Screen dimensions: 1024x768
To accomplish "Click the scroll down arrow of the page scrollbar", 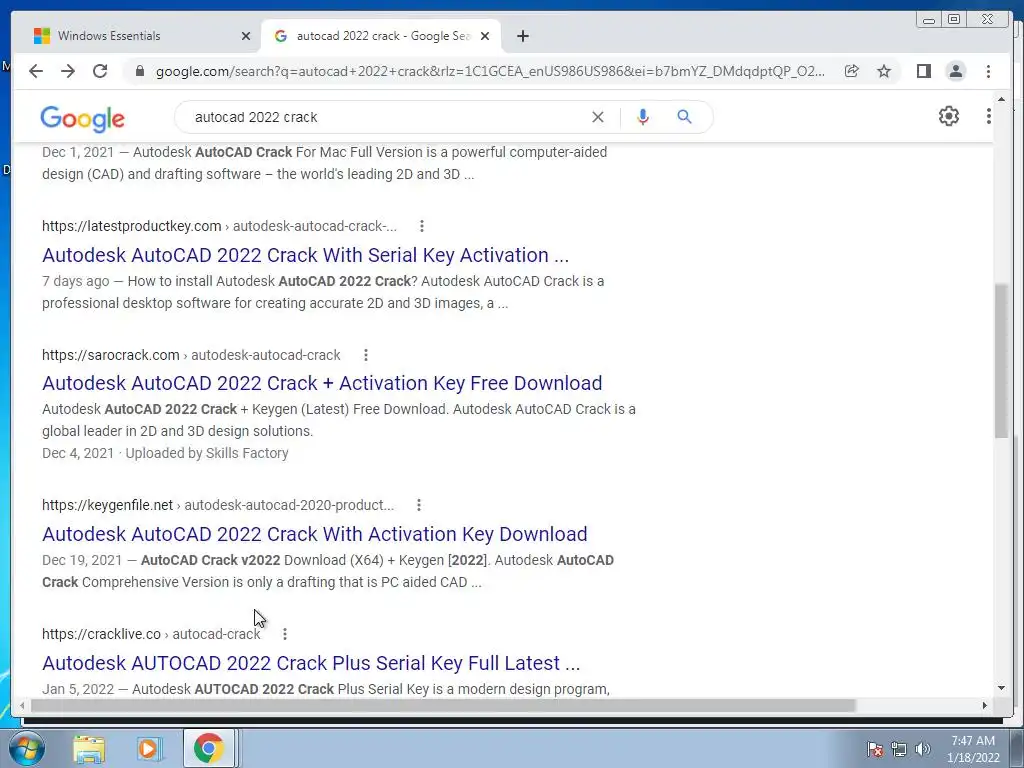I will pos(1001,688).
